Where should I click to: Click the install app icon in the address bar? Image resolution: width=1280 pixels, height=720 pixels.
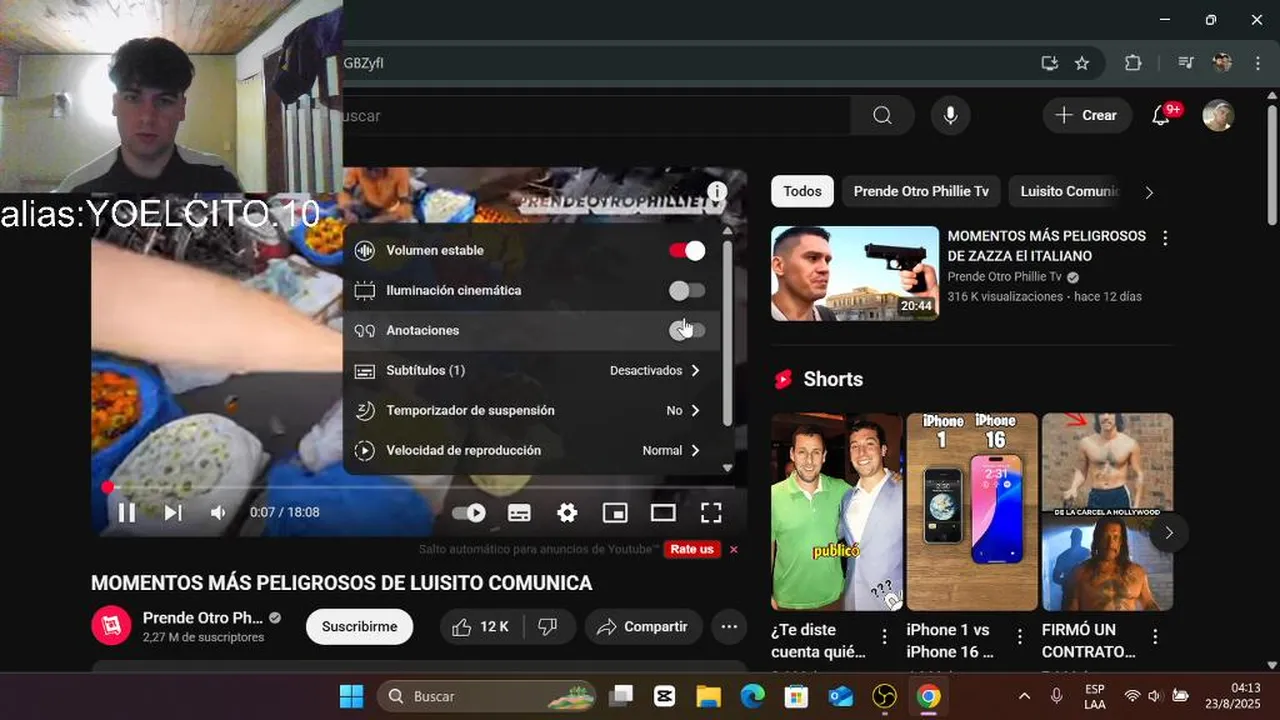click(1049, 63)
